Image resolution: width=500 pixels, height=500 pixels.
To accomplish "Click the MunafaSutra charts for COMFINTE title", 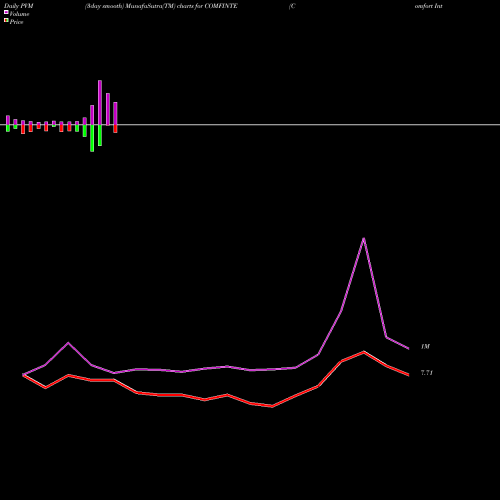I will click(161, 6).
